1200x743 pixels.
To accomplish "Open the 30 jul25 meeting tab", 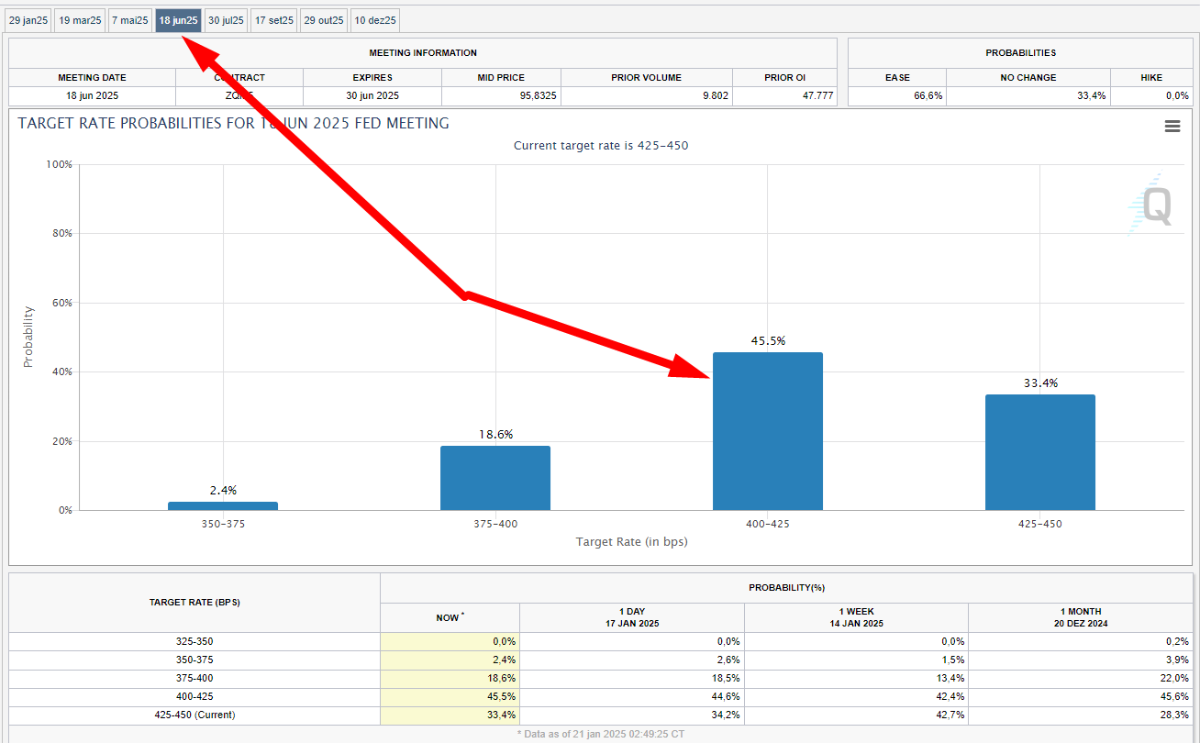I will [x=226, y=20].
